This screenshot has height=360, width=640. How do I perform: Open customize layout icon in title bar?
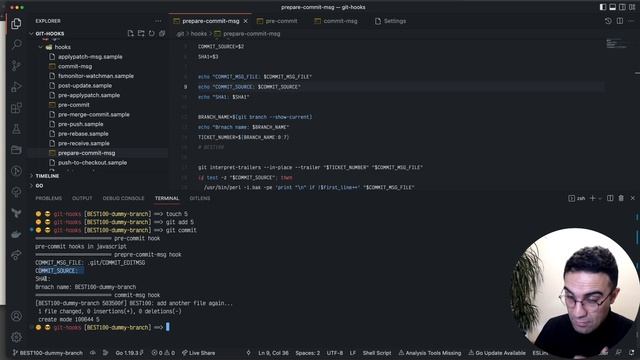[x=632, y=7]
